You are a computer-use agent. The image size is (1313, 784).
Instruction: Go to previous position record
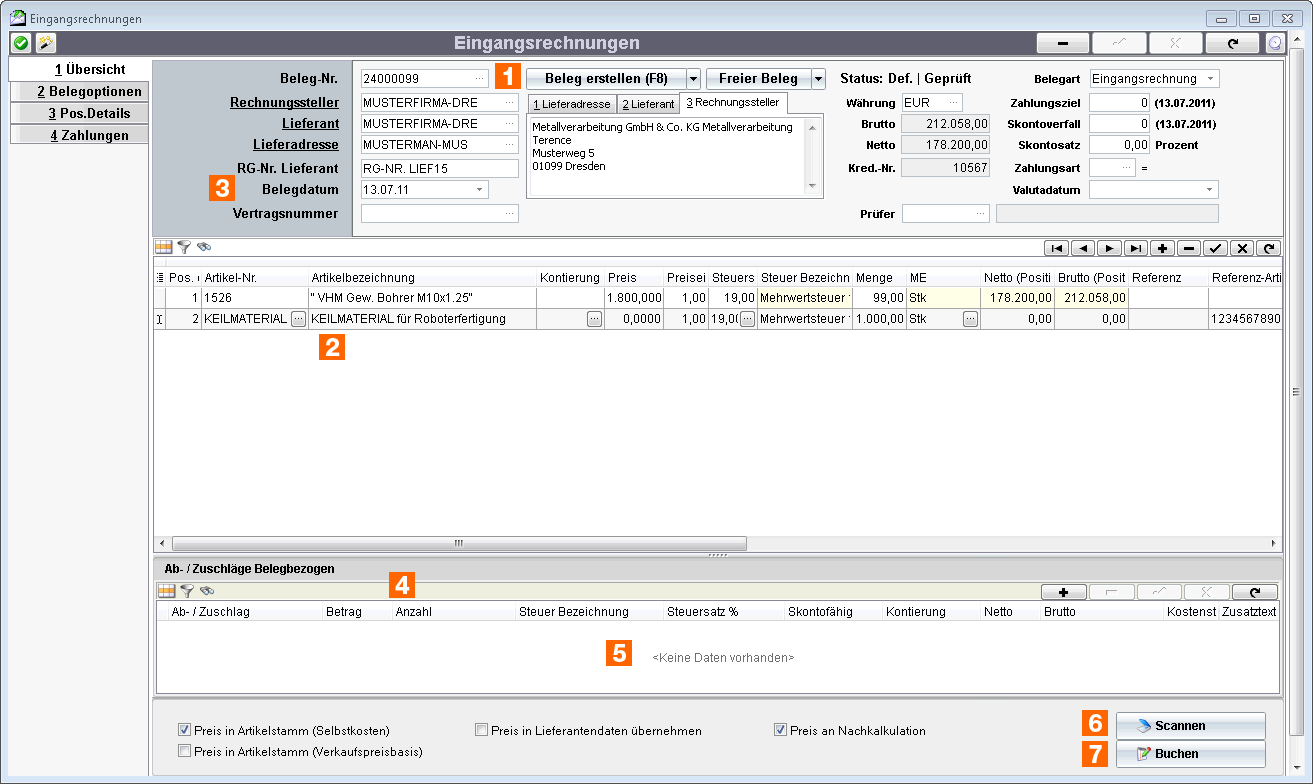(1083, 247)
